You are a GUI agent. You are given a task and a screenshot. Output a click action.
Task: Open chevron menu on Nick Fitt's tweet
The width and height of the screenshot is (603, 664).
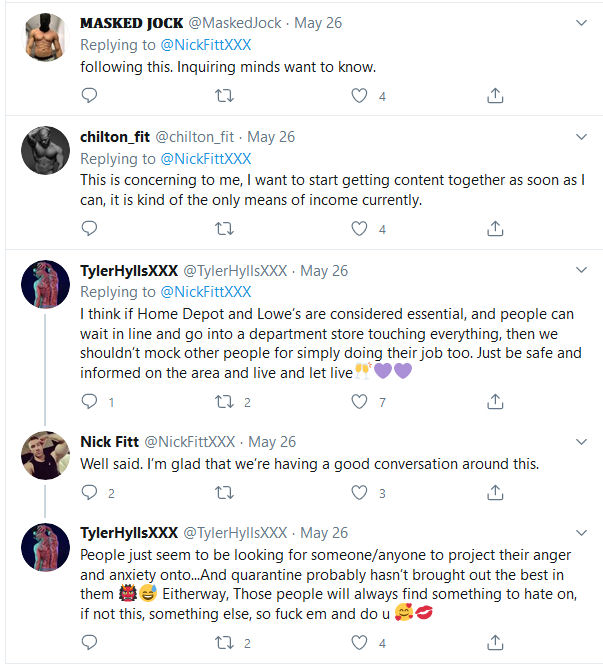tap(582, 441)
